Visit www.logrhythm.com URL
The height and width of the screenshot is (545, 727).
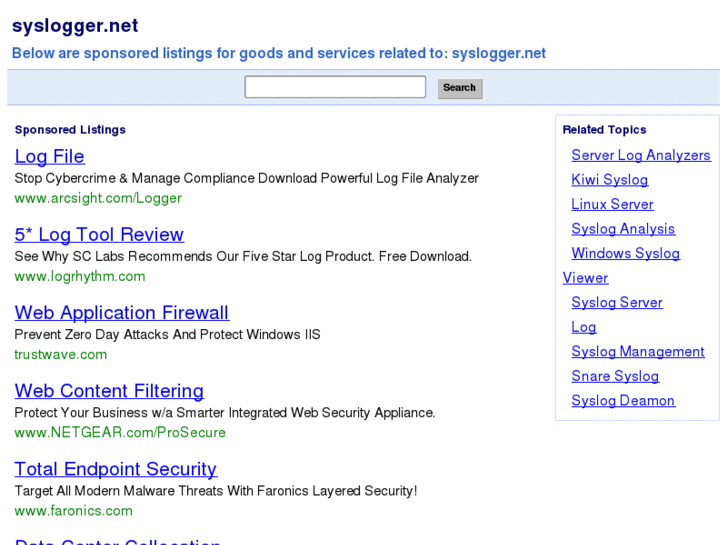click(x=80, y=276)
